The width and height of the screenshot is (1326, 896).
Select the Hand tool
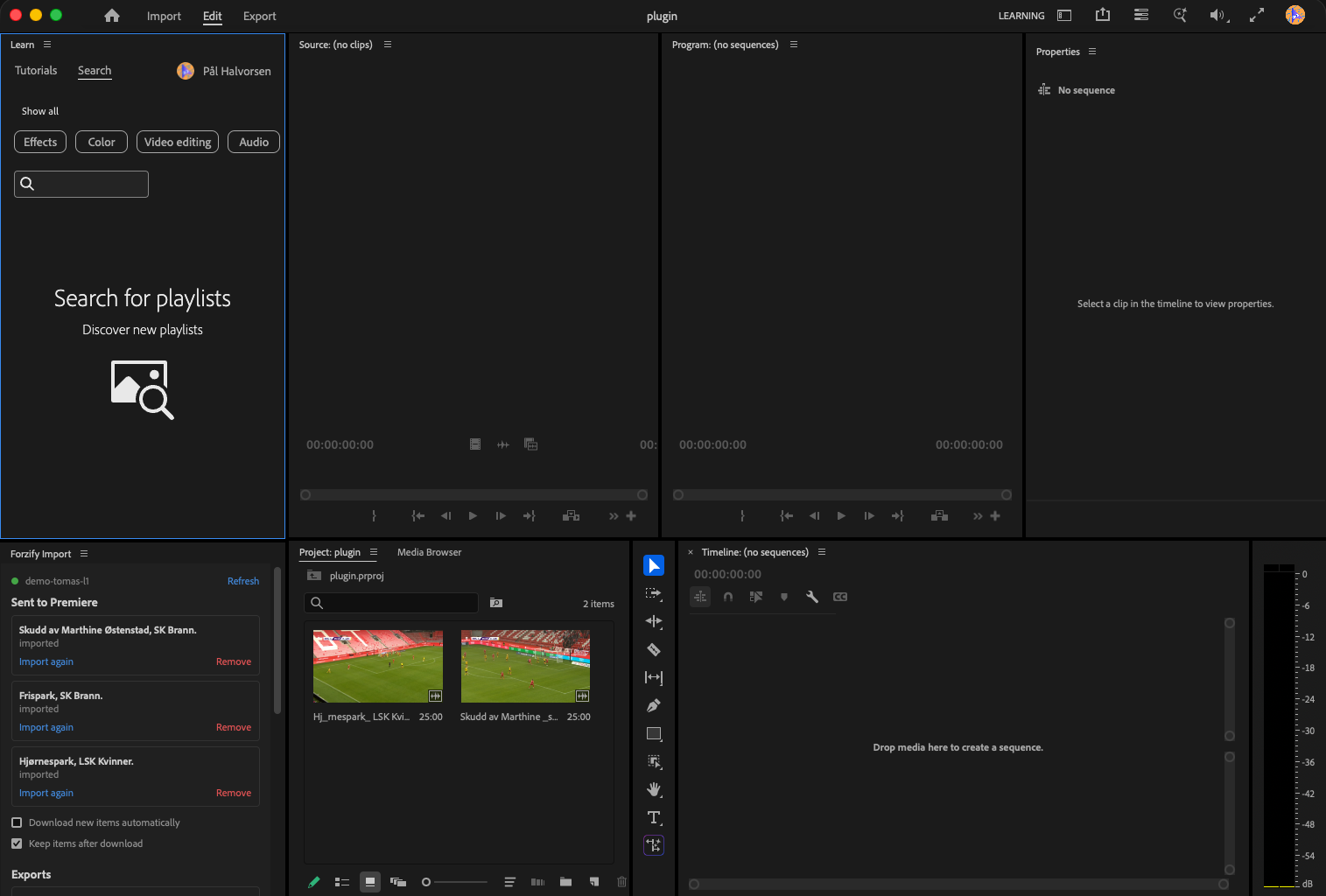tap(654, 789)
